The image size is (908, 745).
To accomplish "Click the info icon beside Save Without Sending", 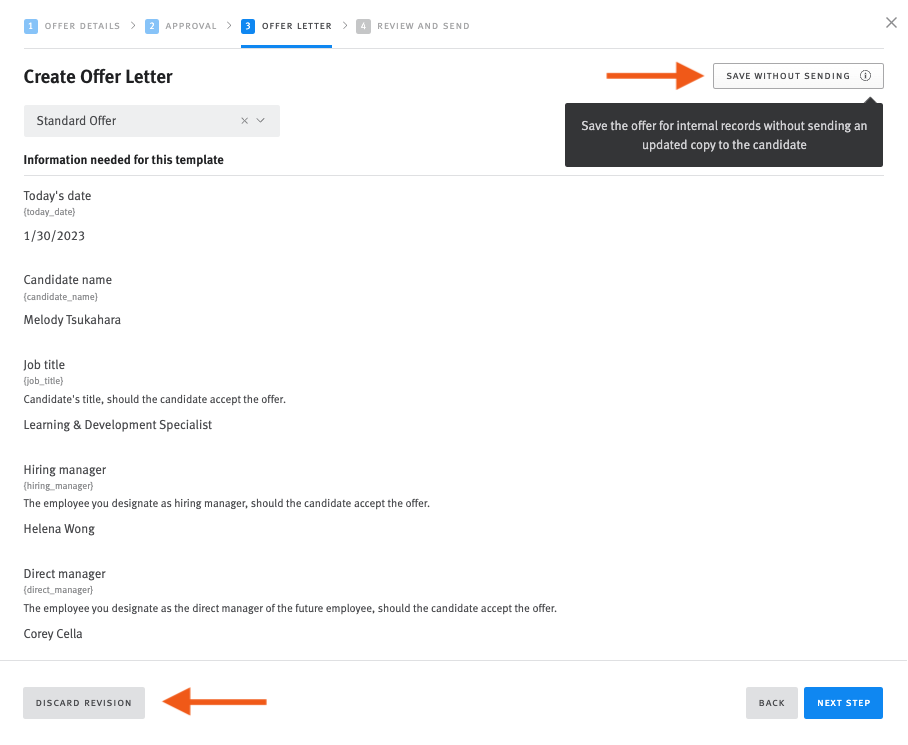I will 866,75.
